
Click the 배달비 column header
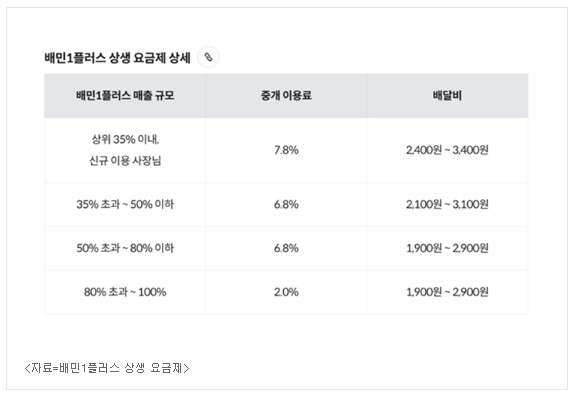447,96
